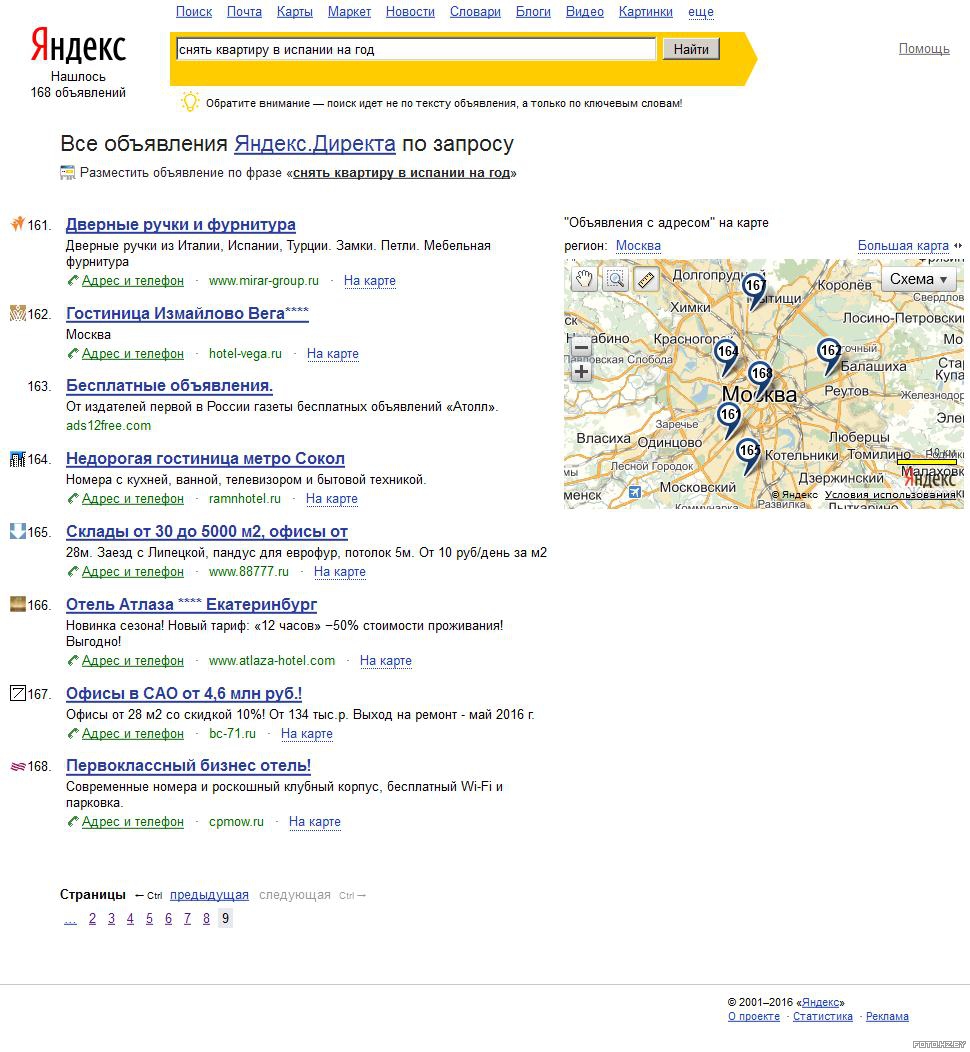Open Картинки in top navigation
Viewport: 970px width, 1052px height.
pos(645,11)
